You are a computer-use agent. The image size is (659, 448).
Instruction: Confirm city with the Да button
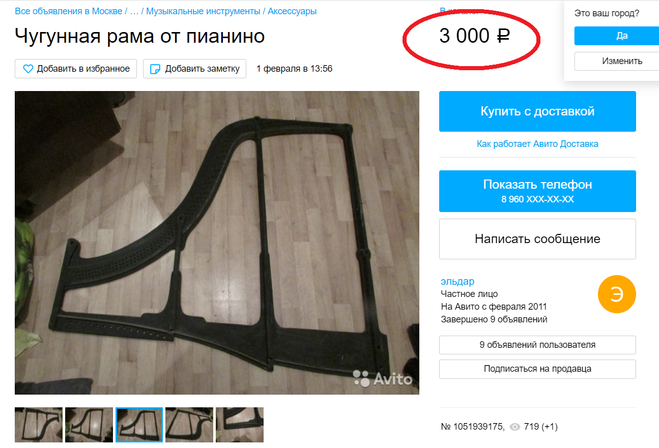click(617, 36)
